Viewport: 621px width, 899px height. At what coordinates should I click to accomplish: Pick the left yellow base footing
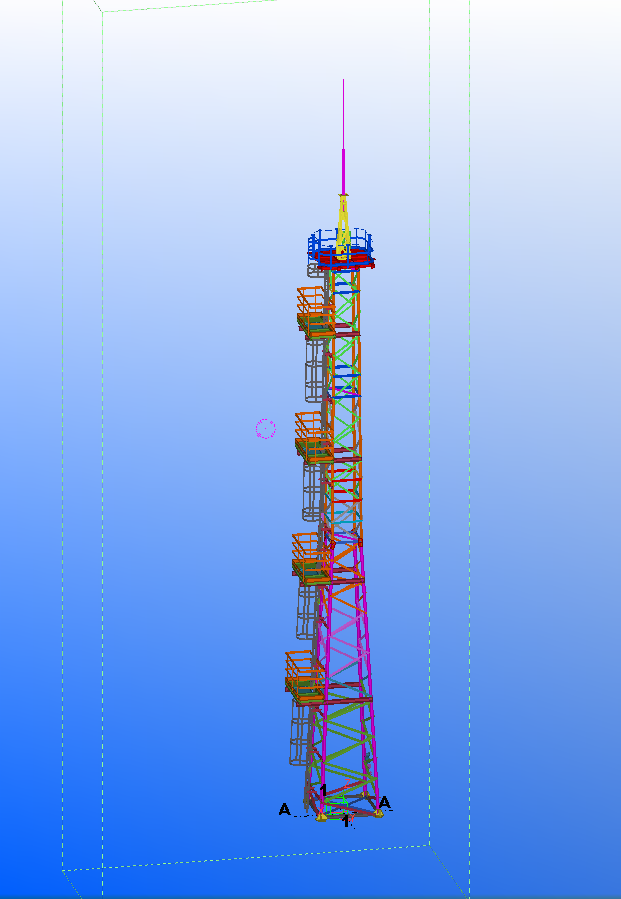321,817
